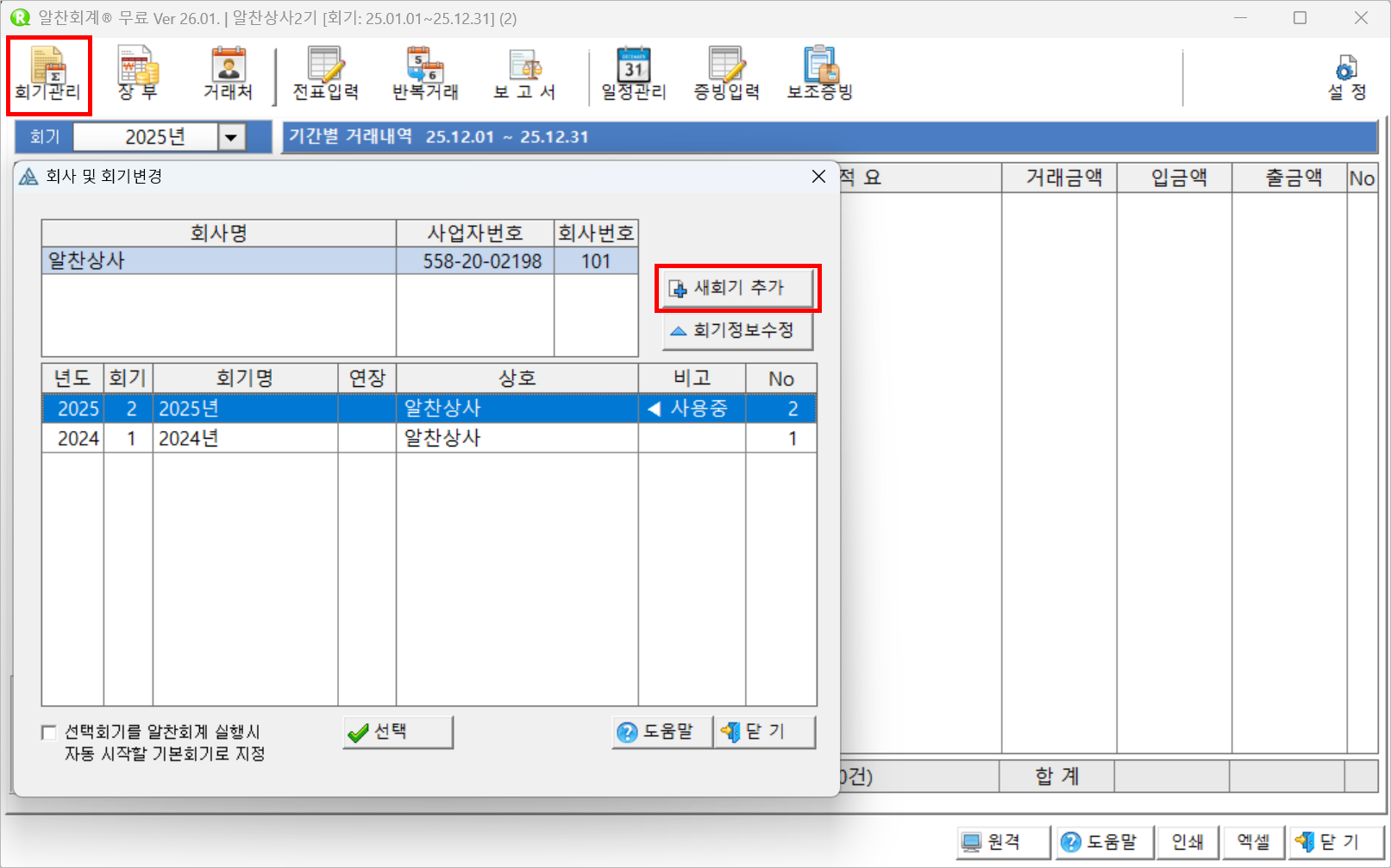The width and height of the screenshot is (1391, 868).
Task: Open 전표입력 voucher entry icon
Action: [x=326, y=74]
